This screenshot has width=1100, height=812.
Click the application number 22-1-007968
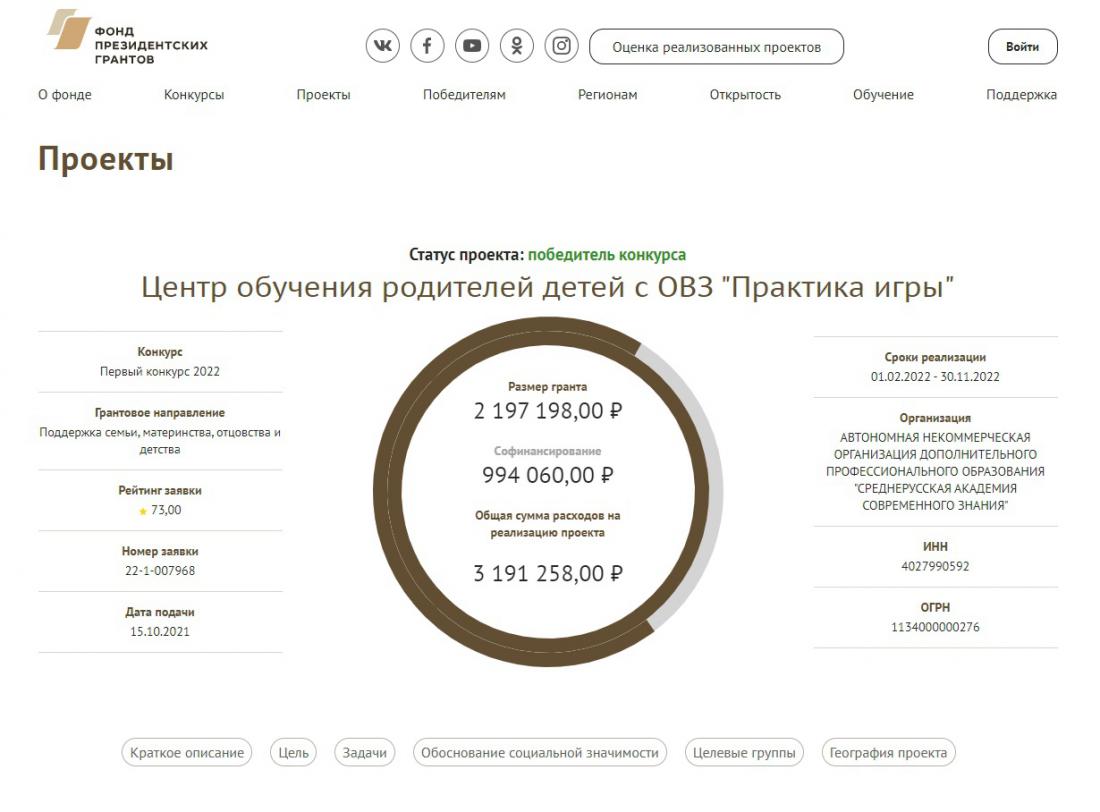point(160,571)
